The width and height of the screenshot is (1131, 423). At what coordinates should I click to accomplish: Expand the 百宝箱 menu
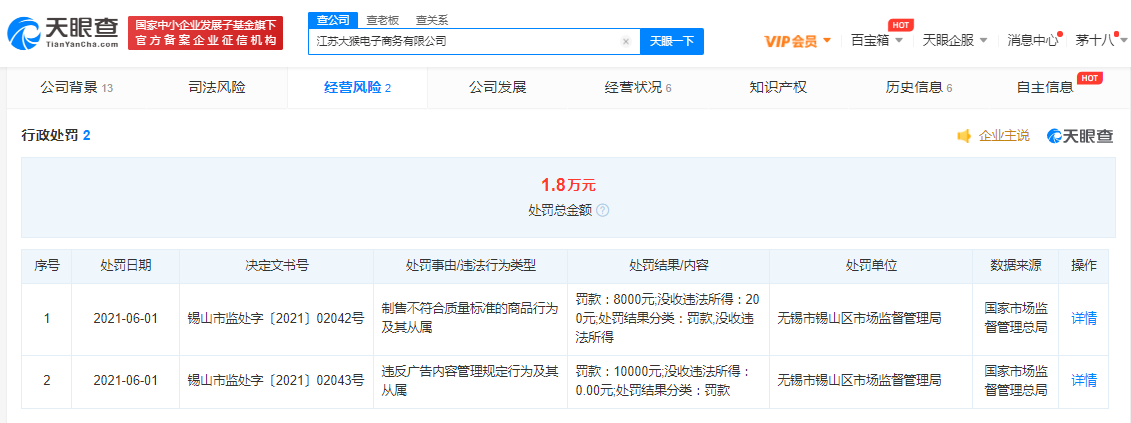point(877,41)
